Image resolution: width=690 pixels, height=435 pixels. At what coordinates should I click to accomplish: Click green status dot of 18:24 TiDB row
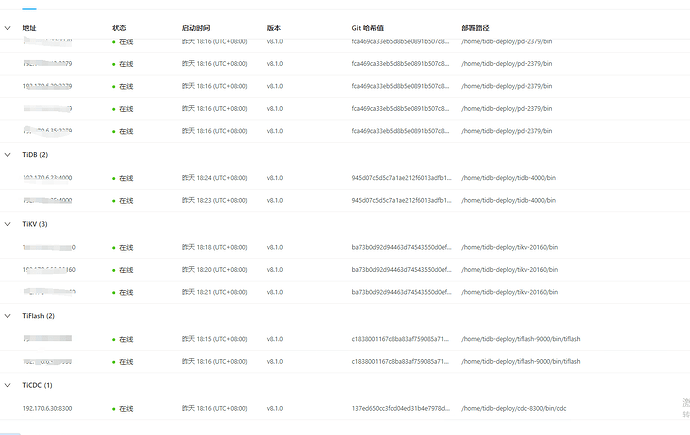[114, 178]
